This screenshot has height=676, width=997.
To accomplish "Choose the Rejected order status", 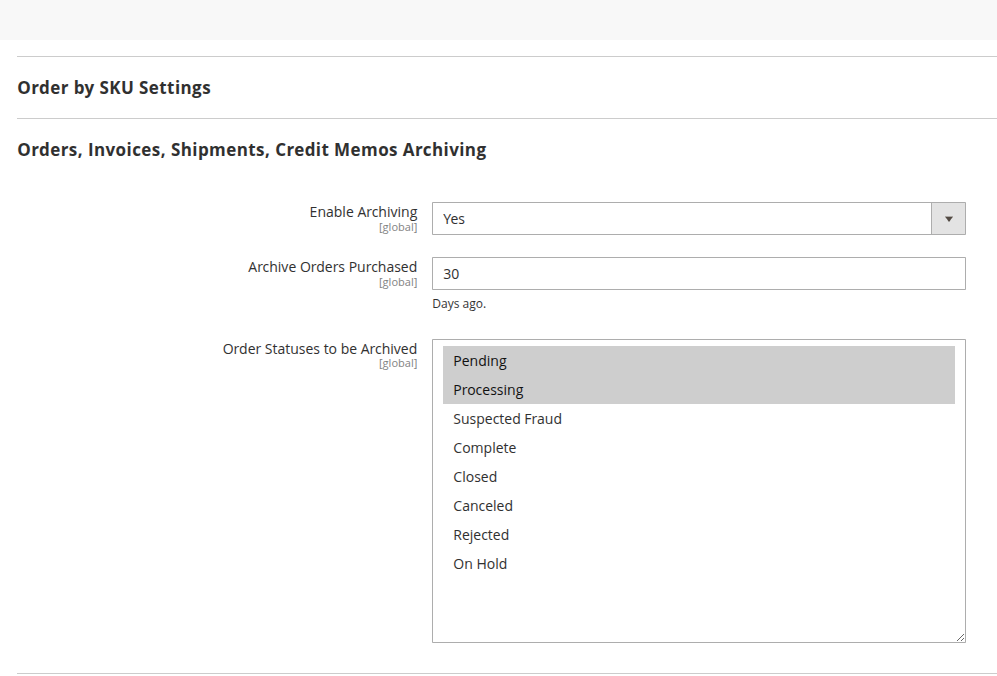I will (x=481, y=535).
